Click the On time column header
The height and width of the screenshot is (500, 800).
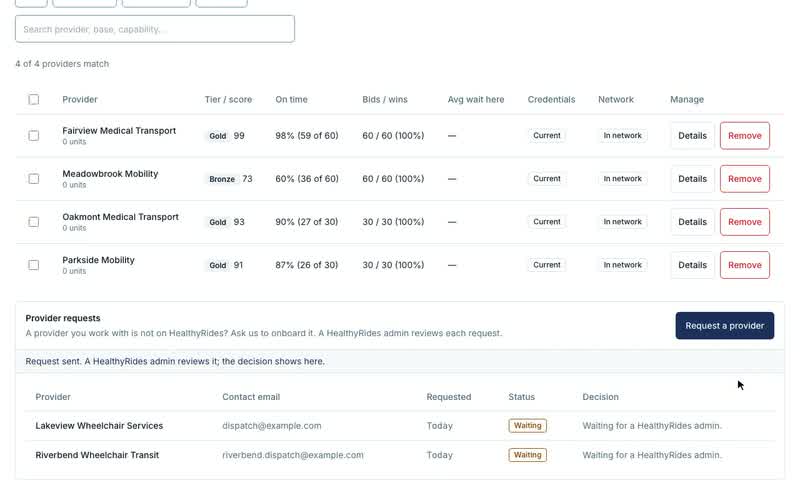point(291,99)
